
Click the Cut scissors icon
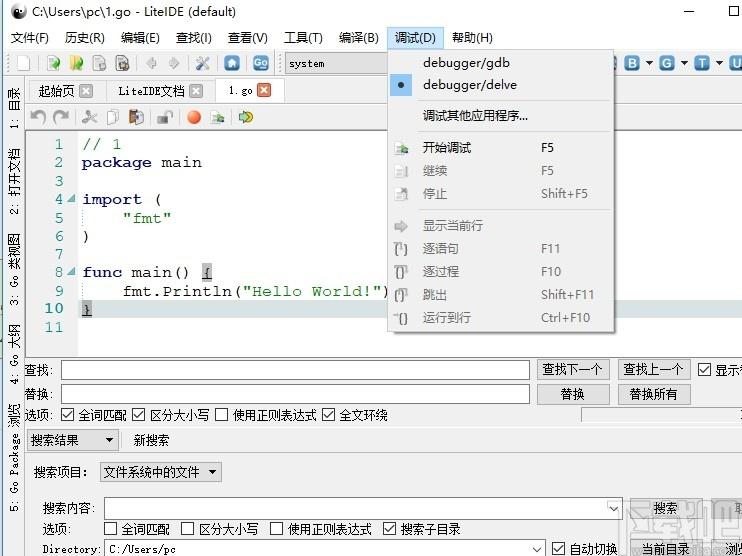point(89,117)
